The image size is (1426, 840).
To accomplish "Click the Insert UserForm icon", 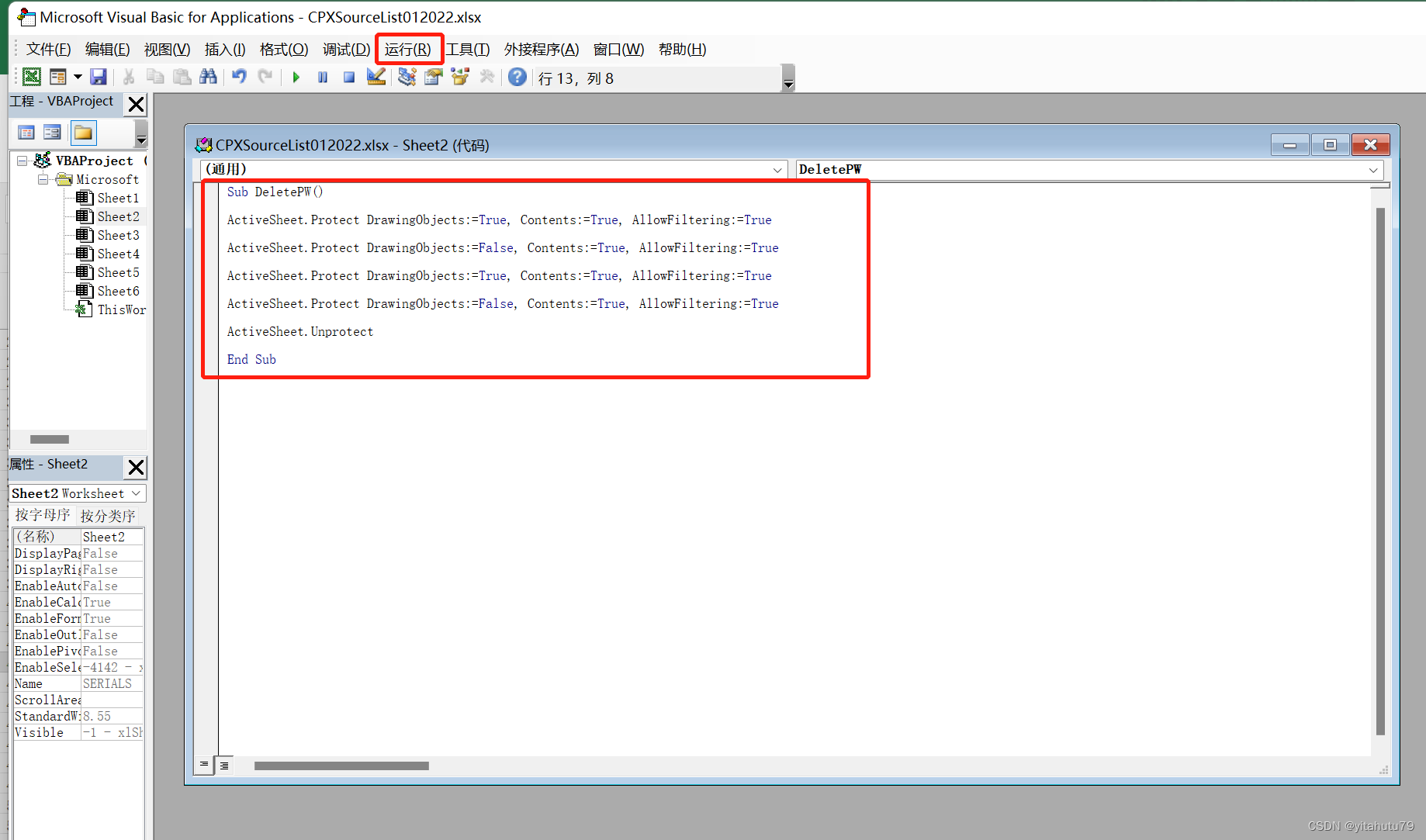I will [58, 77].
